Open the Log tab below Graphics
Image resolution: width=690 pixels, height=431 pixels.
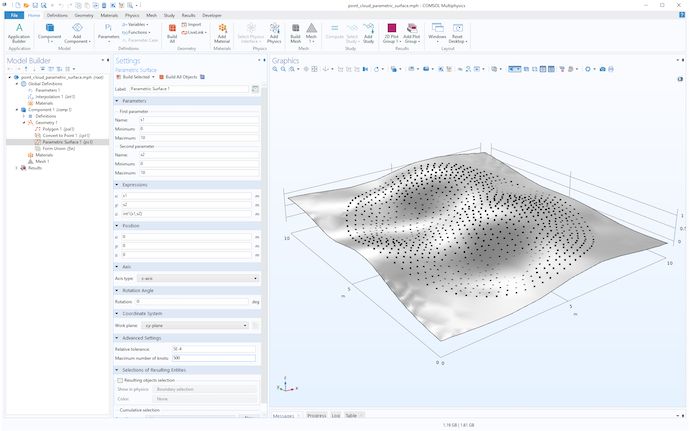336,416
